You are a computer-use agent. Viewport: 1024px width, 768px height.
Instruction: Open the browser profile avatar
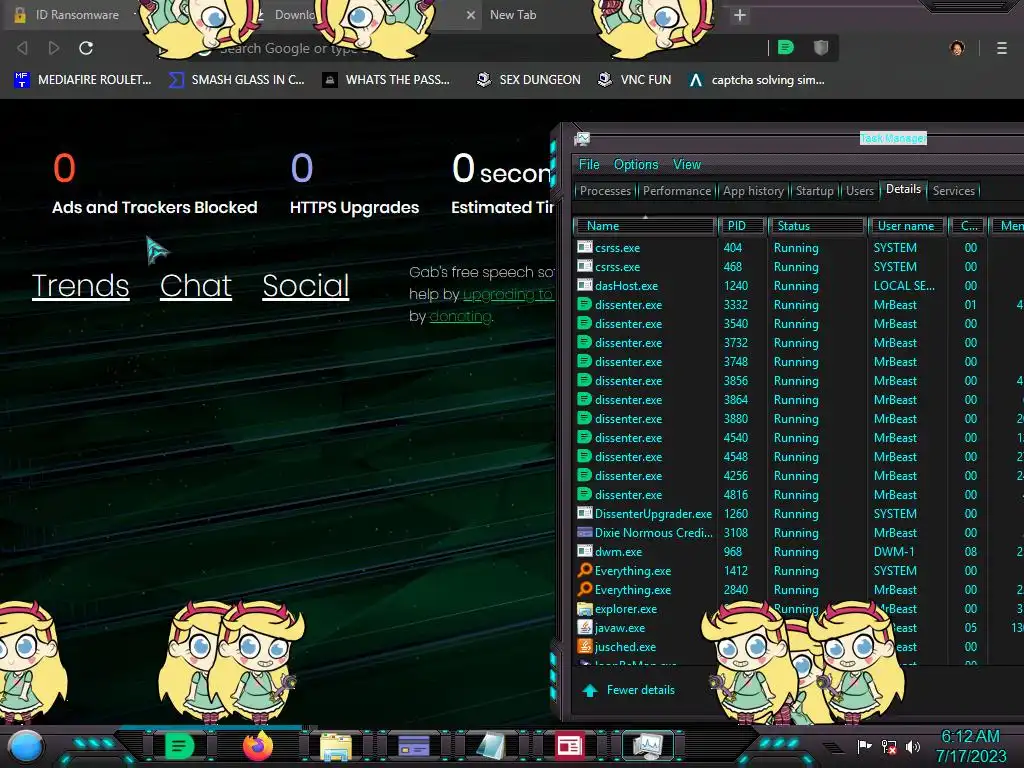(x=957, y=48)
